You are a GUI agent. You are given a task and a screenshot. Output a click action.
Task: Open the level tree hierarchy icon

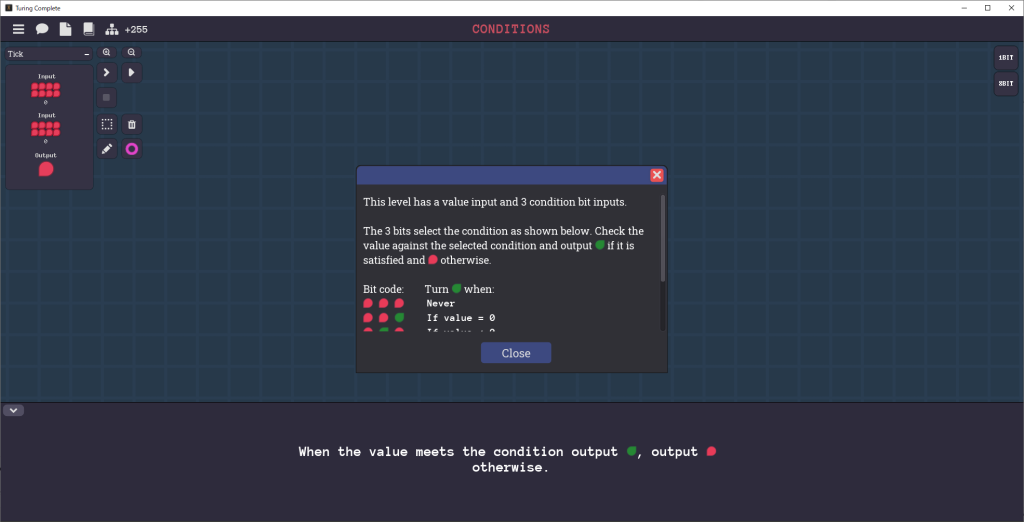point(111,29)
